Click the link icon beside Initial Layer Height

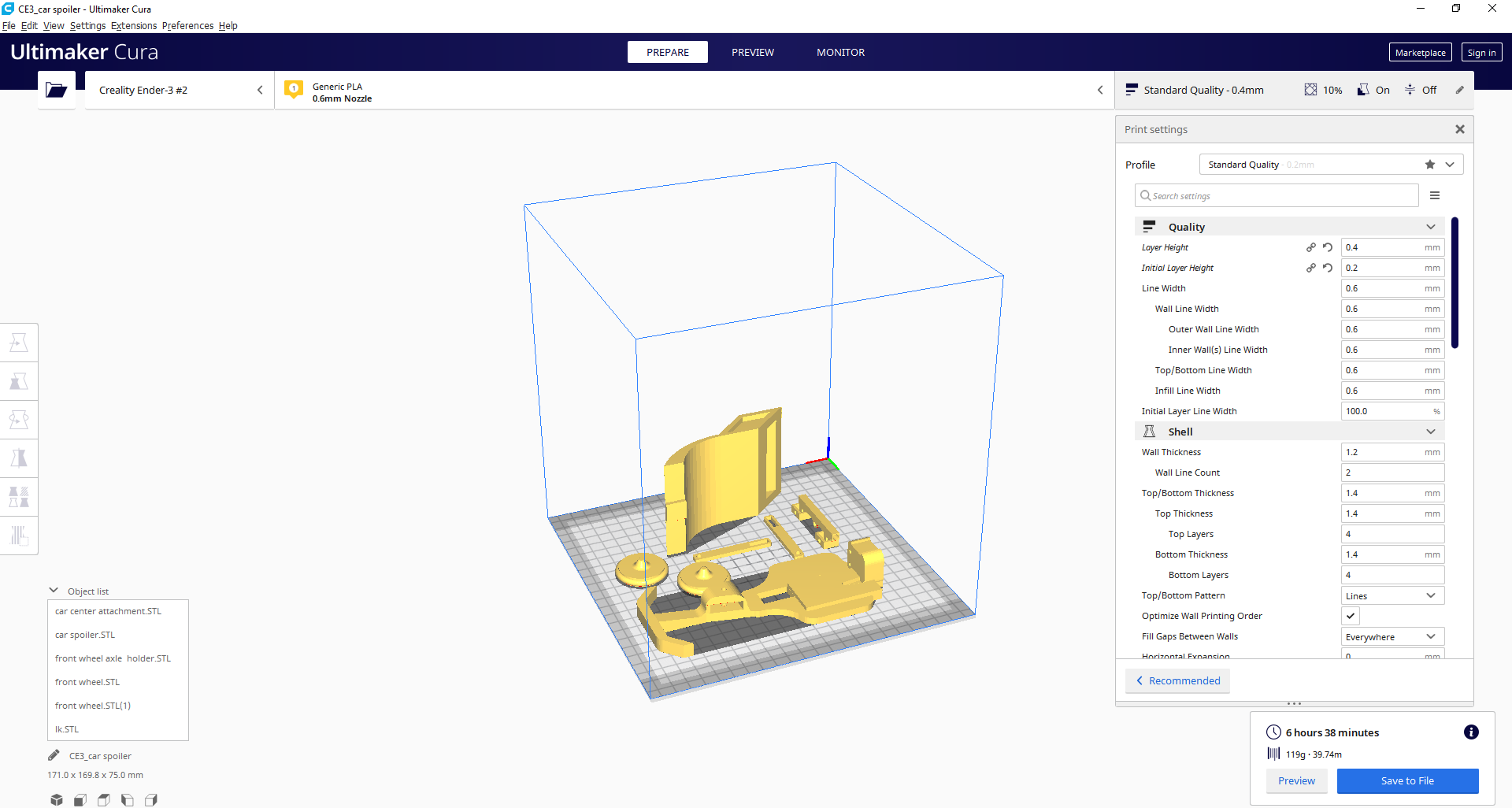click(x=1311, y=268)
